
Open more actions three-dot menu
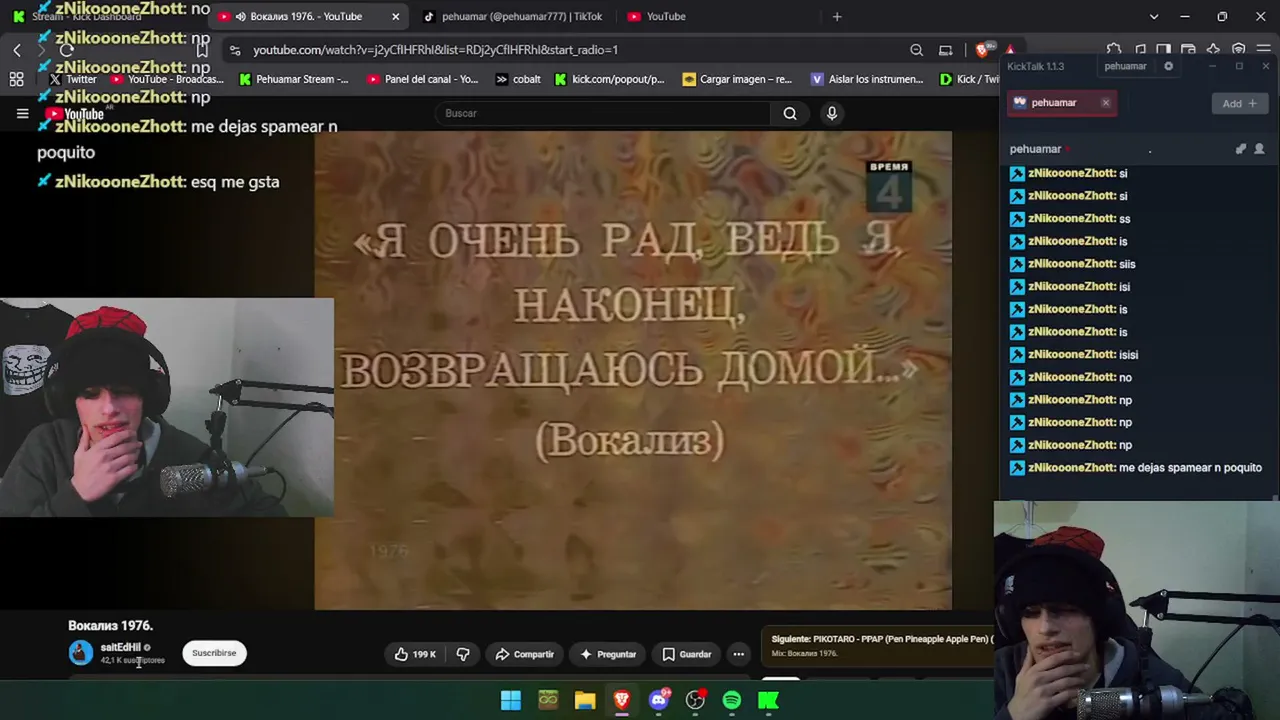[x=738, y=654]
